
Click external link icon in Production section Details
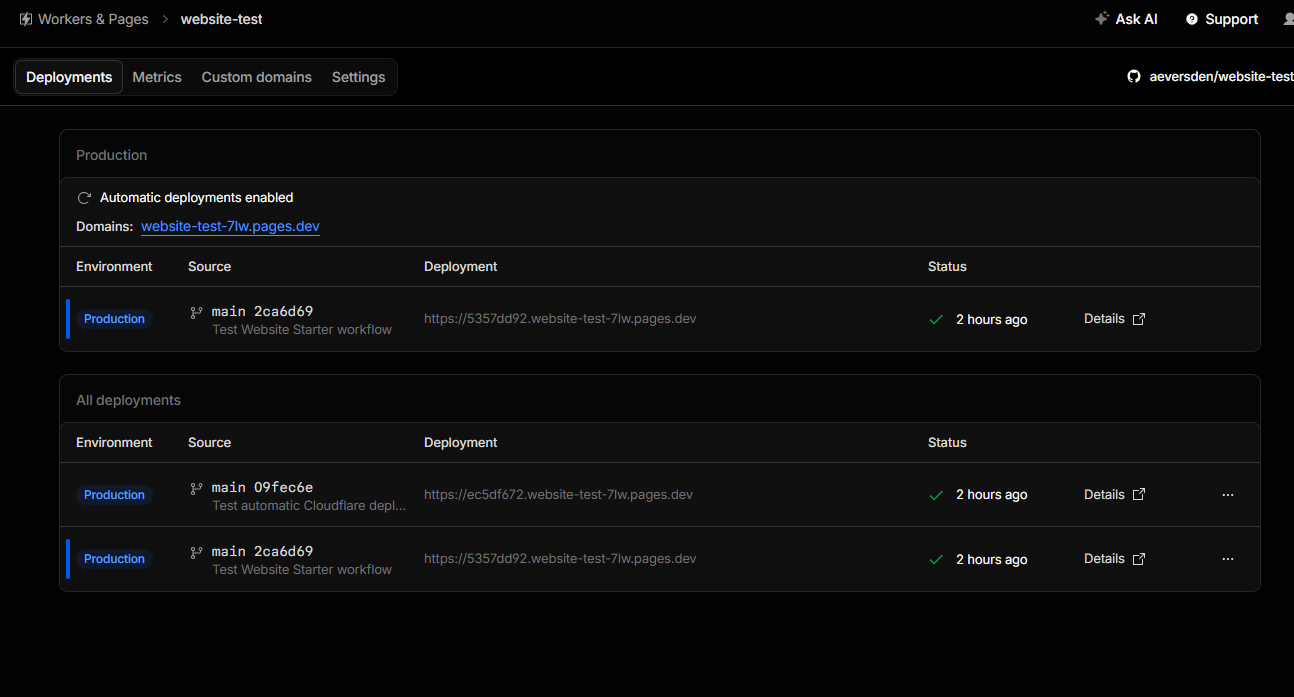click(1139, 319)
